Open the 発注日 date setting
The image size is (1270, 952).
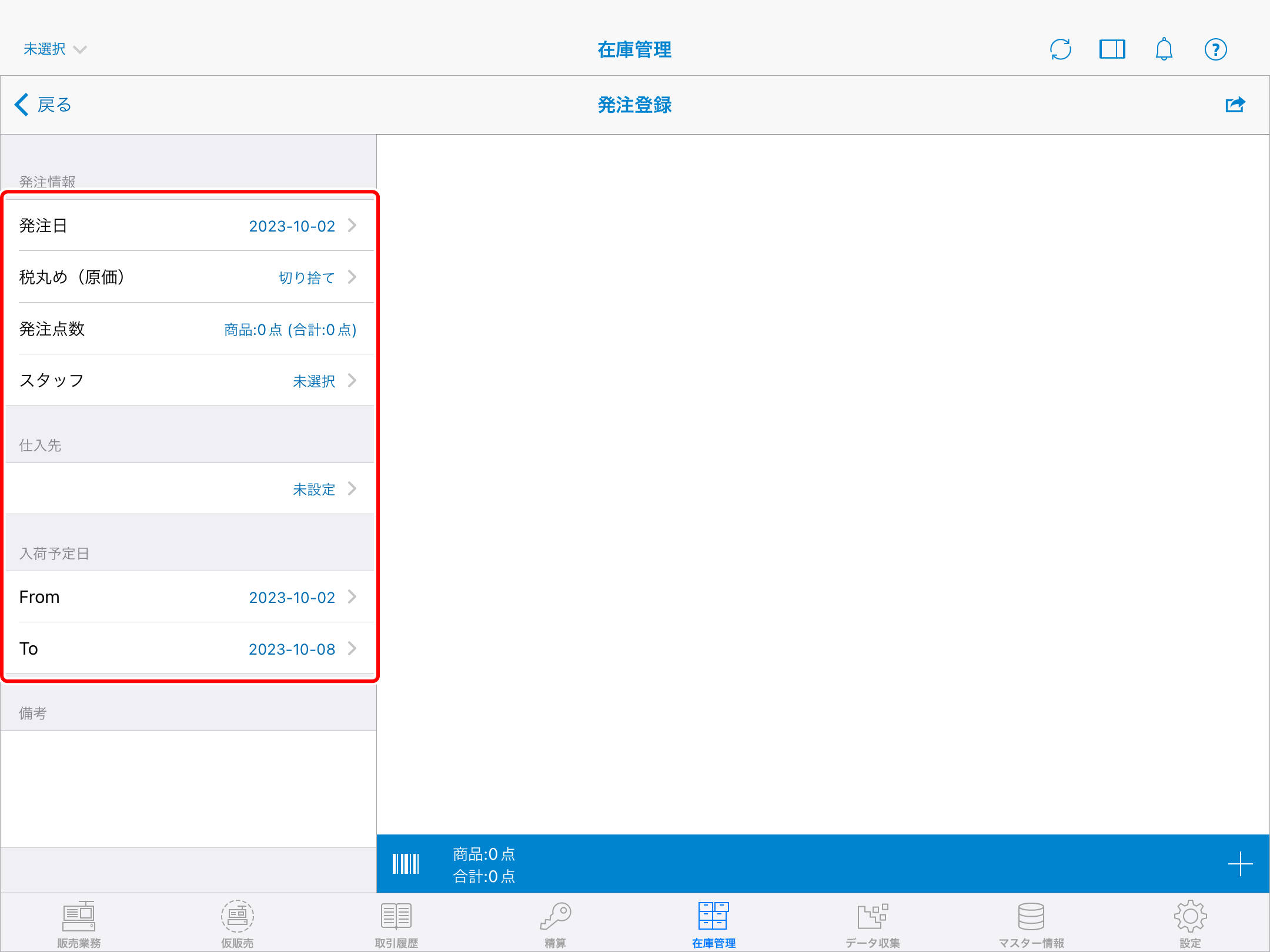(188, 226)
